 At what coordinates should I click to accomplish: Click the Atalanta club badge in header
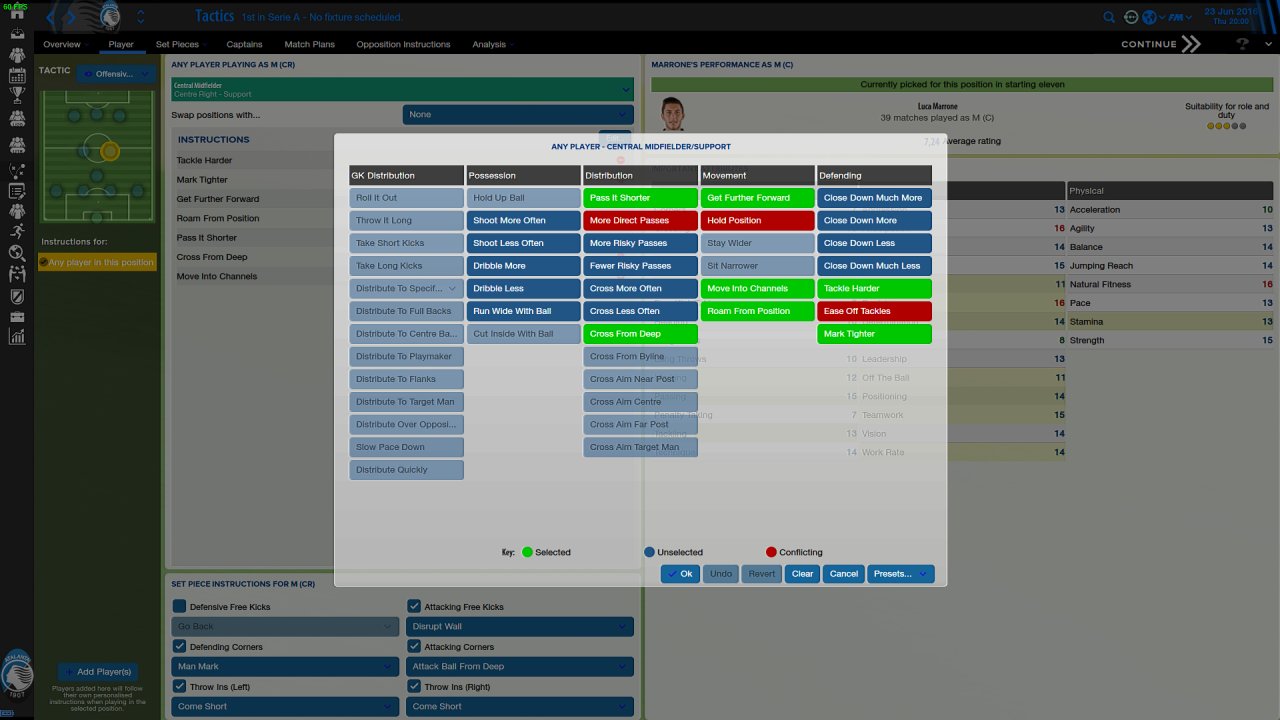pos(110,16)
